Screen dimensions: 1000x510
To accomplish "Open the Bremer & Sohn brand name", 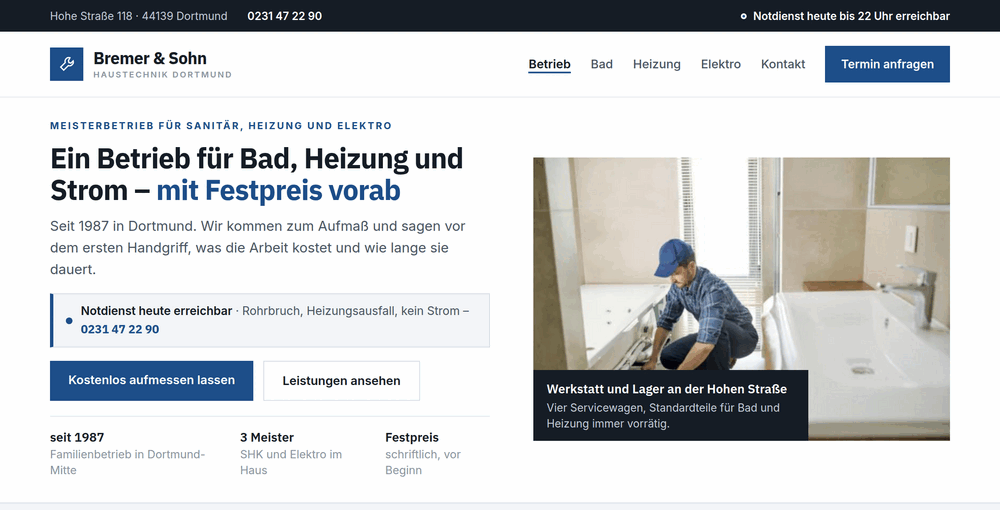I will [150, 58].
